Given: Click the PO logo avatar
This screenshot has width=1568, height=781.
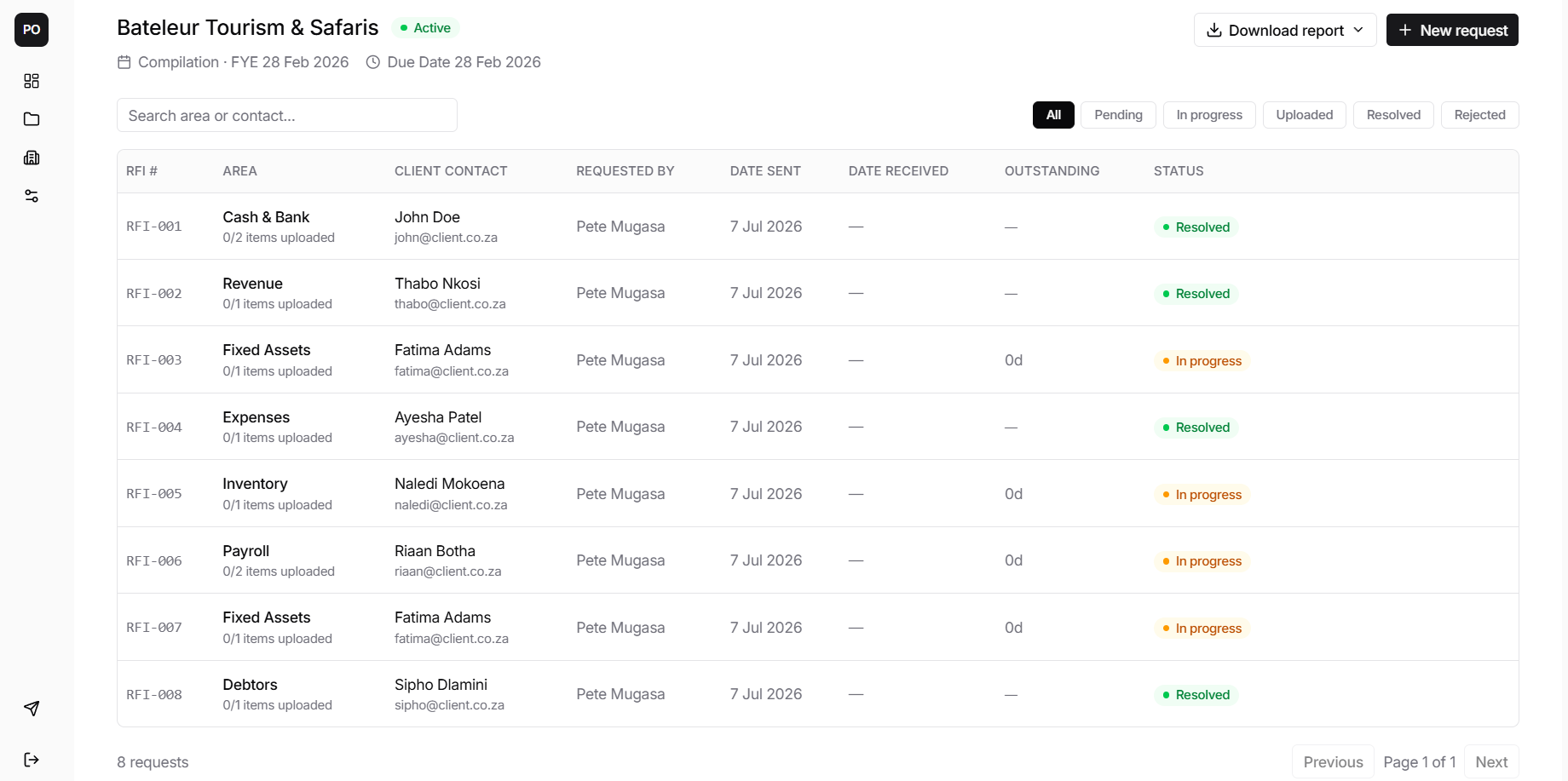Looking at the screenshot, I should click(32, 30).
